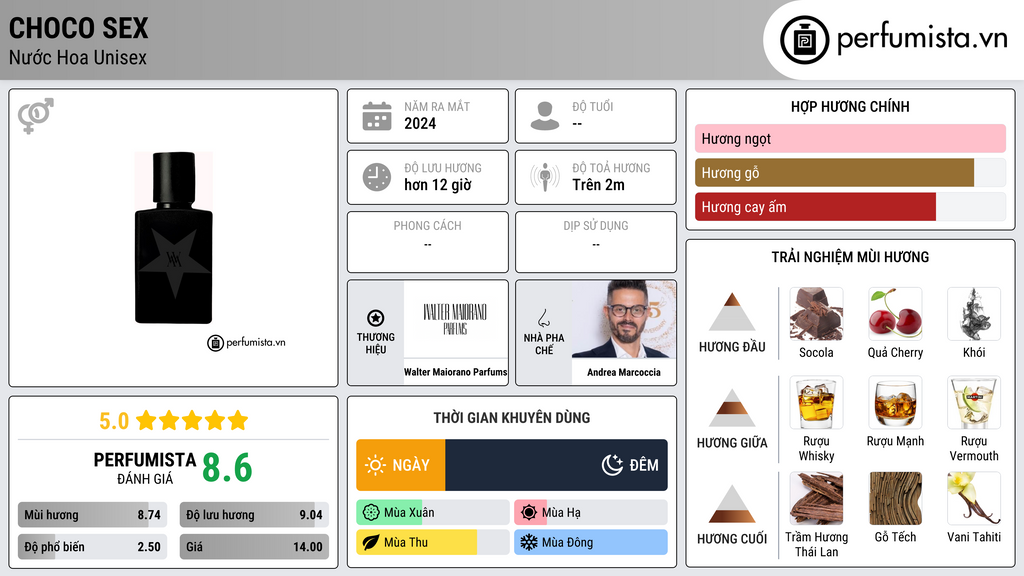Click the Rượu Vermouth note image

click(x=974, y=402)
